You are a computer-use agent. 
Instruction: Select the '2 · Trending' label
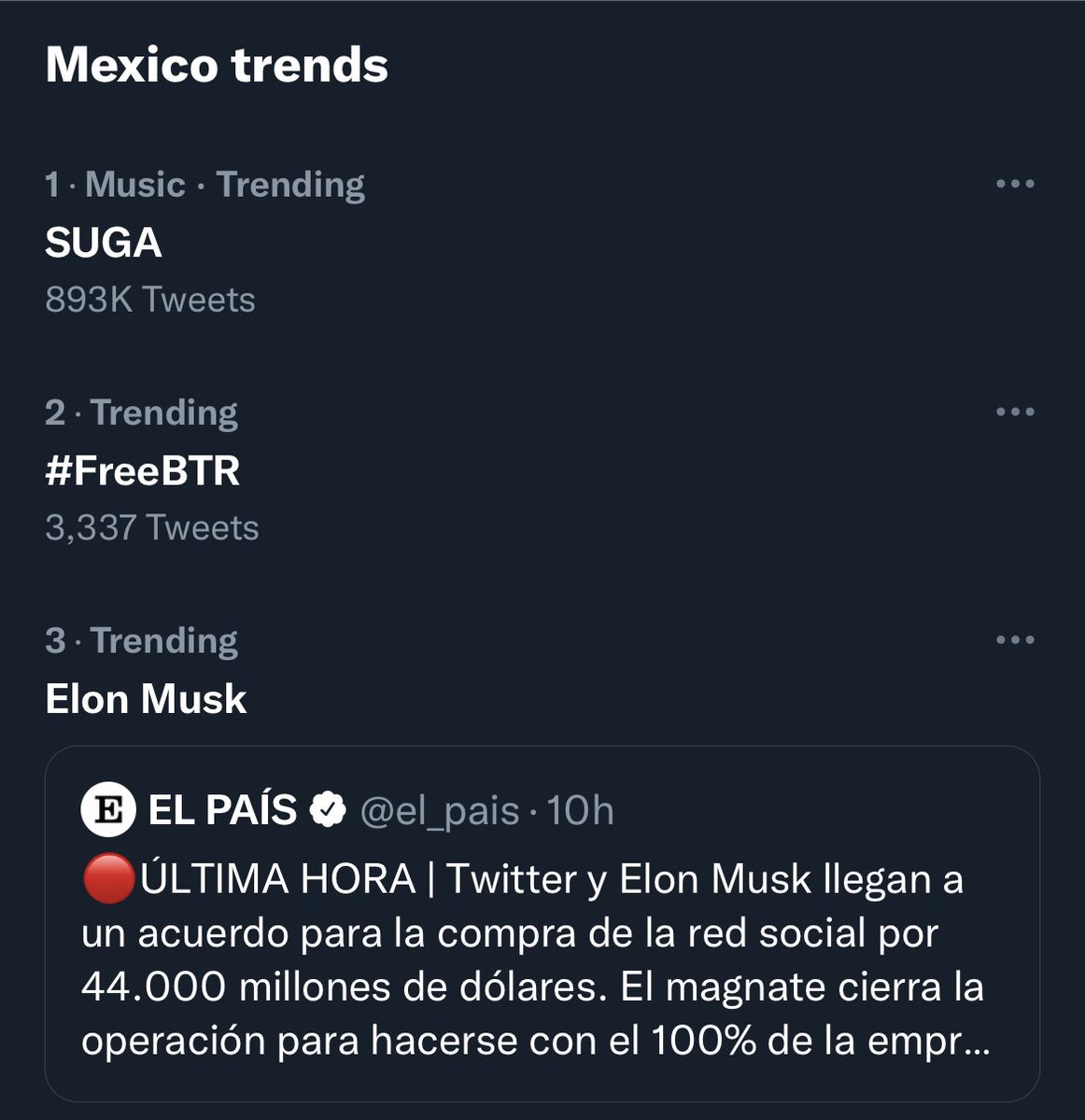click(141, 413)
